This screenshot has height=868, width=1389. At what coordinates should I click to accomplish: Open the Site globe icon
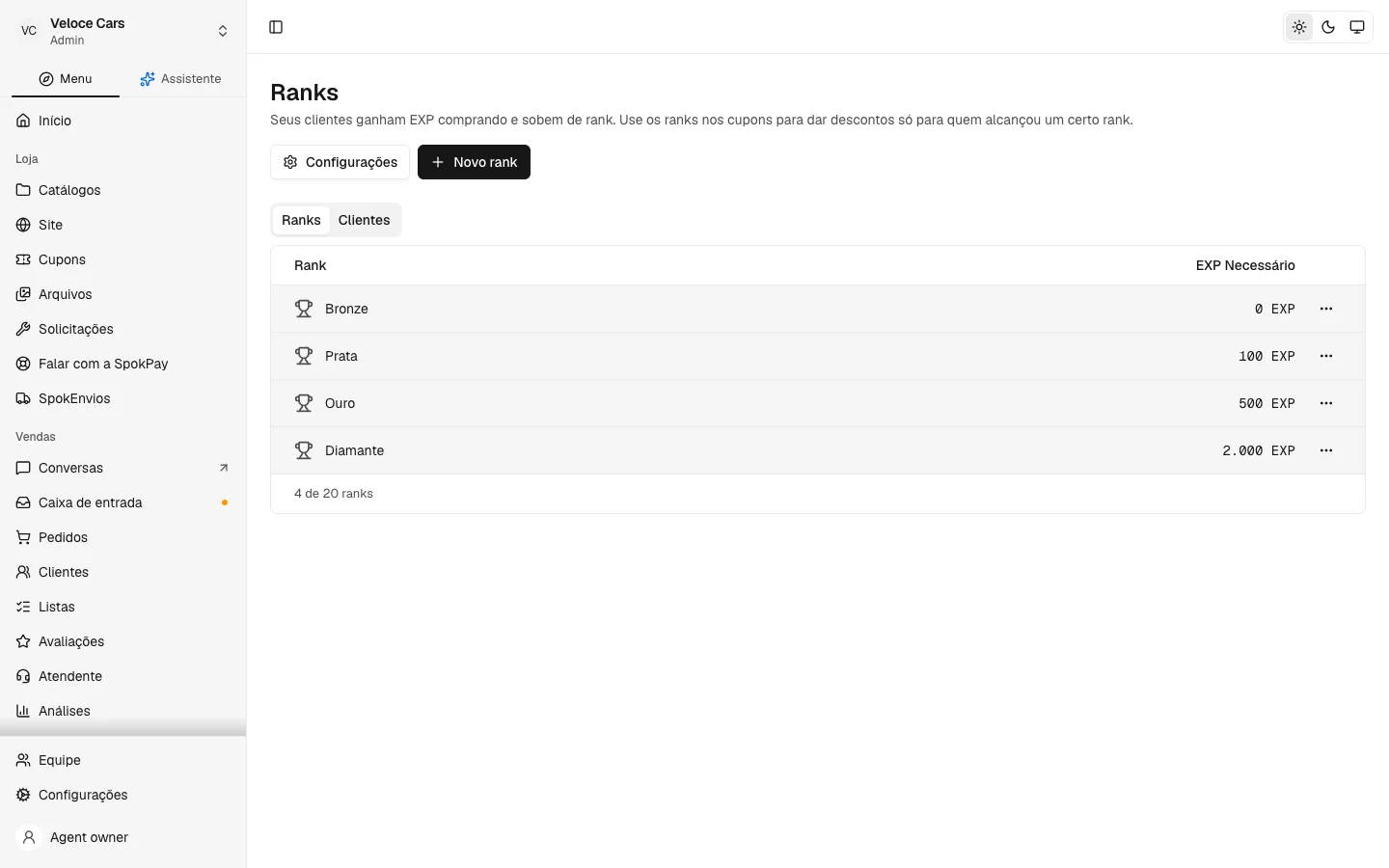[23, 225]
